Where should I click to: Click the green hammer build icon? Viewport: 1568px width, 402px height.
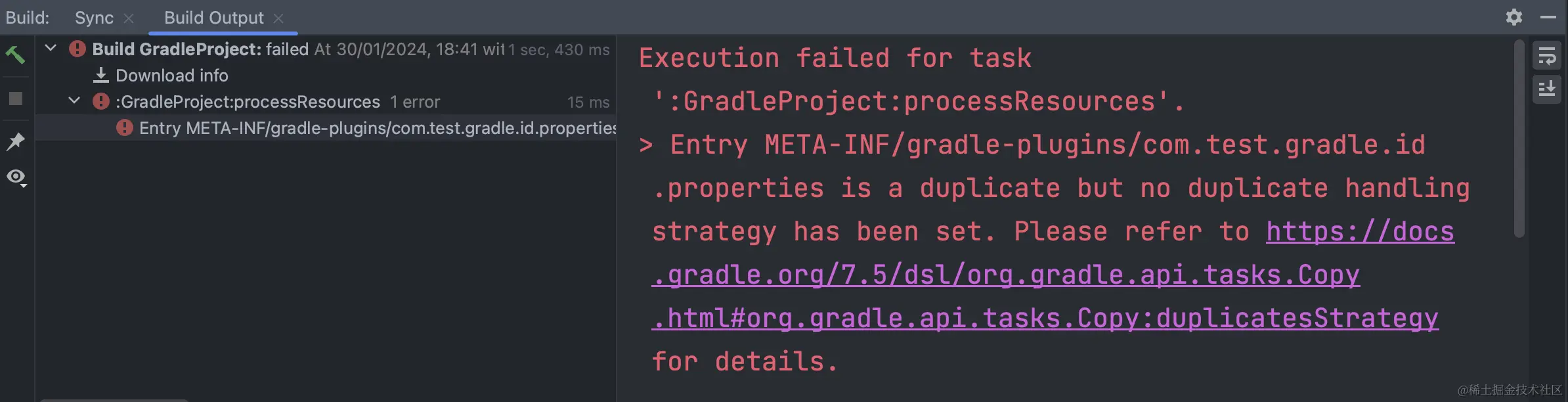point(15,55)
